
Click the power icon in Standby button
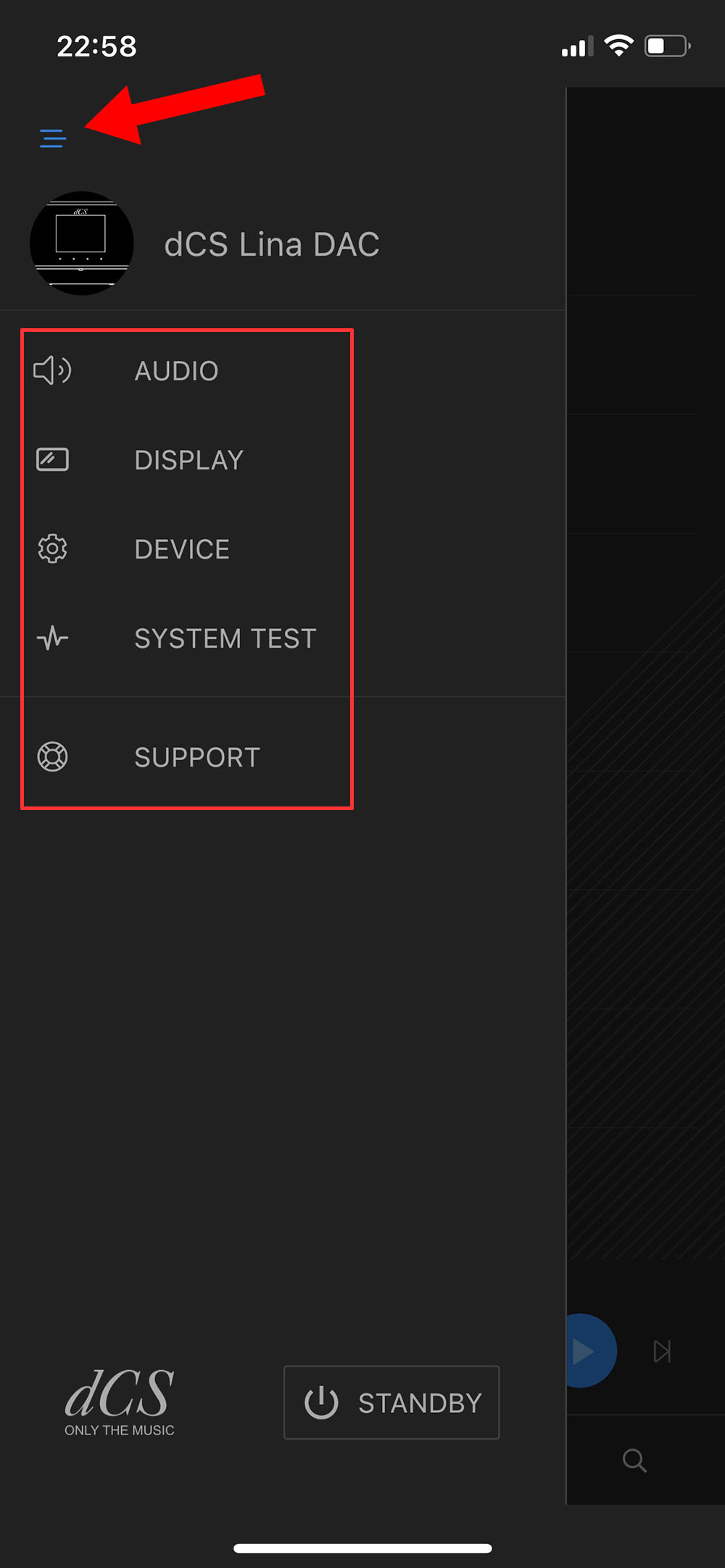pyautogui.click(x=321, y=1403)
